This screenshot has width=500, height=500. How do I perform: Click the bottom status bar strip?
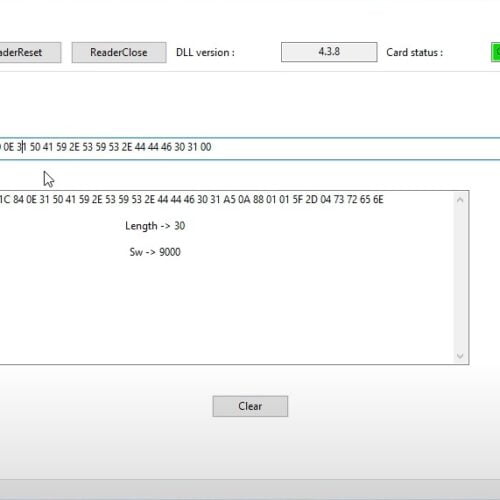[x=250, y=490]
